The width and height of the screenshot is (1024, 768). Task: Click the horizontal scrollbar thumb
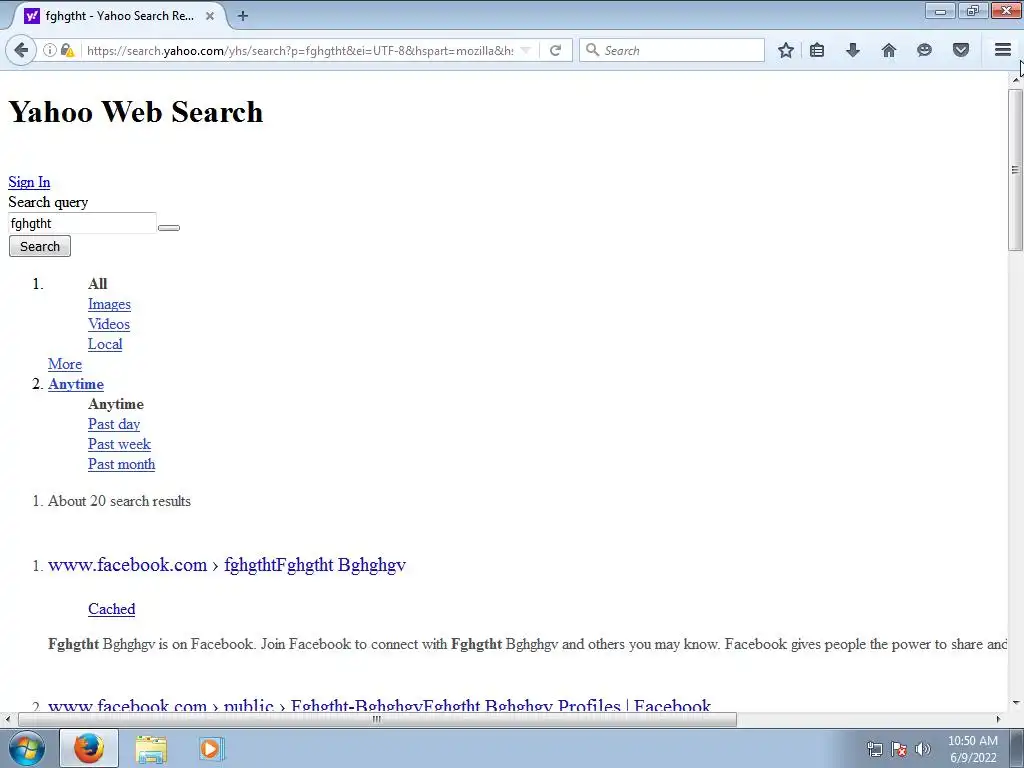click(377, 719)
